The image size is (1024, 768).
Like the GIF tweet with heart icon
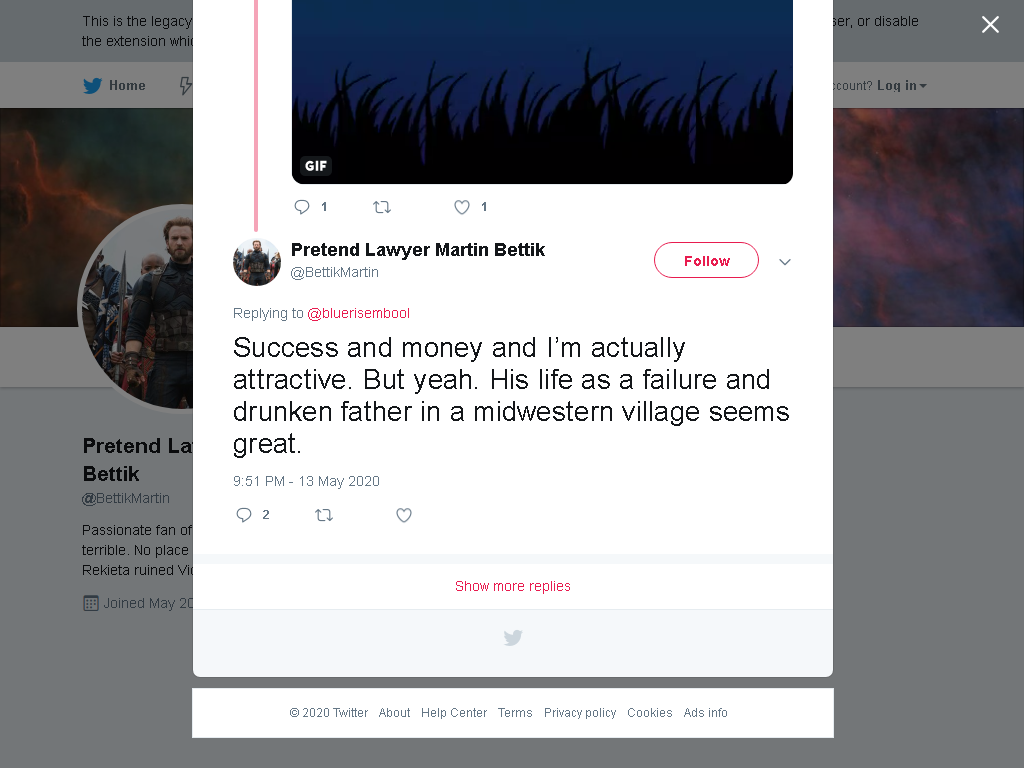[462, 207]
